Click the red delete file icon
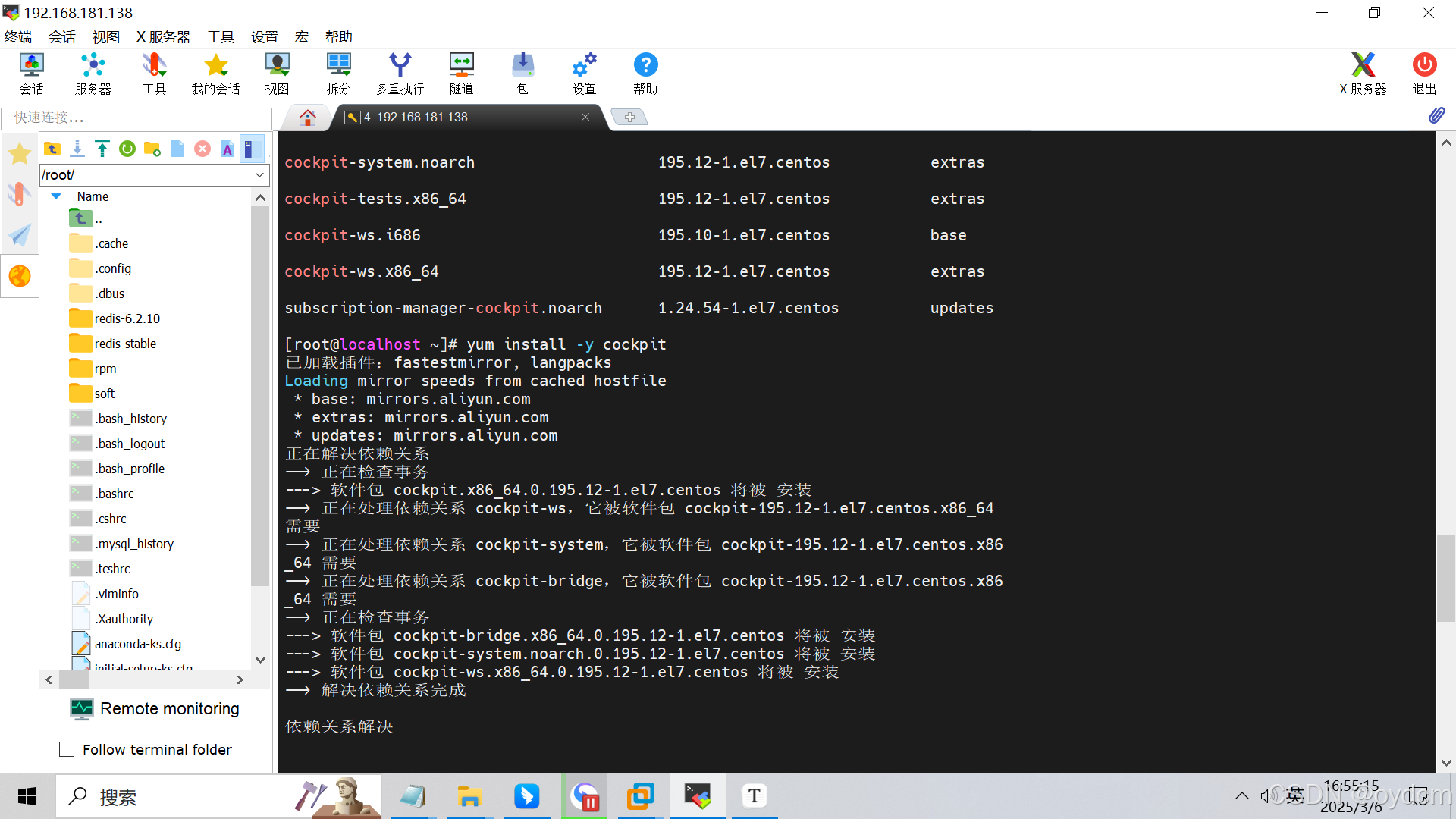1456x819 pixels. click(x=202, y=149)
